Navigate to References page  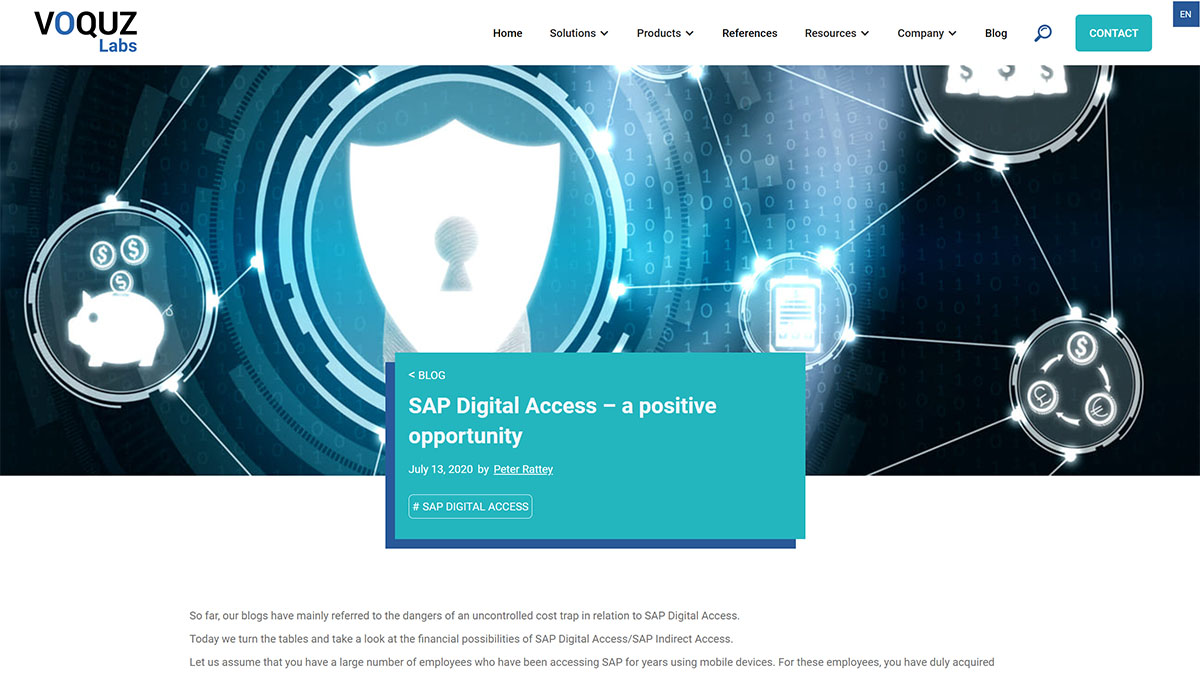coord(749,33)
